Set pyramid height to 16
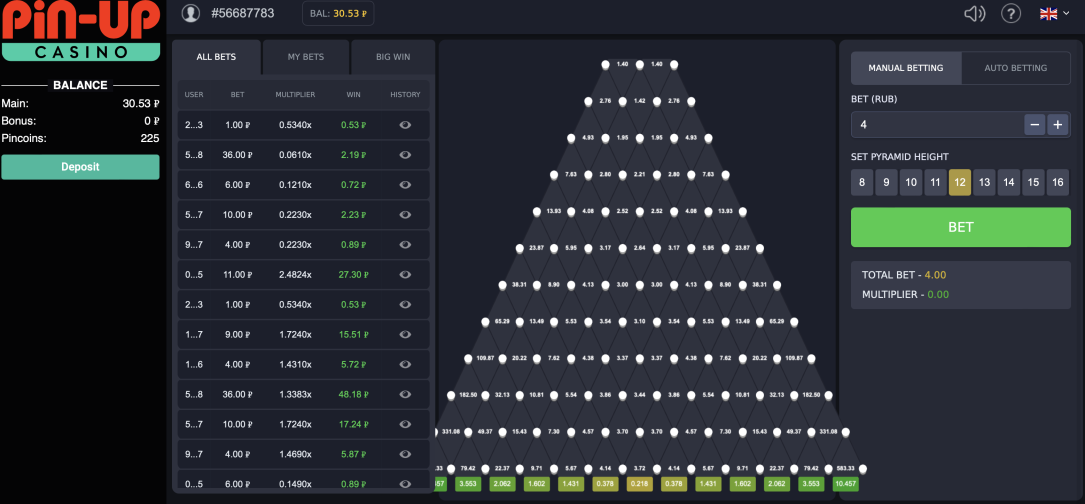 point(1057,182)
